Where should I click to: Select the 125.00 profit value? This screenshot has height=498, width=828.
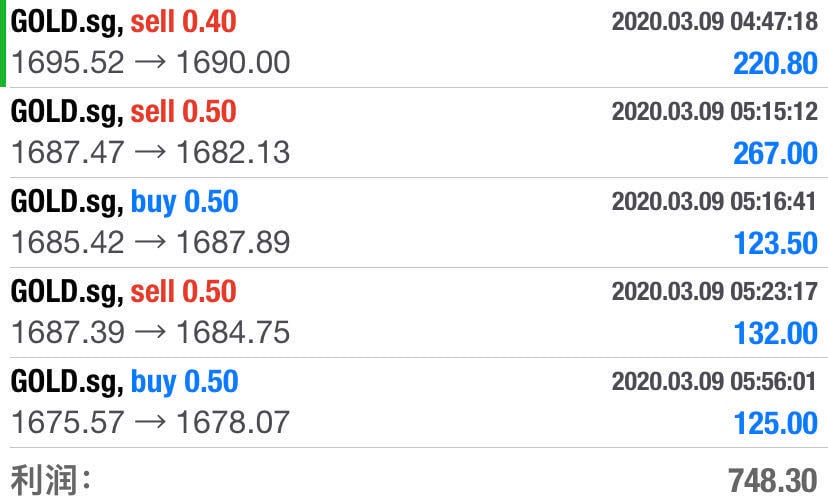pyautogui.click(x=775, y=424)
